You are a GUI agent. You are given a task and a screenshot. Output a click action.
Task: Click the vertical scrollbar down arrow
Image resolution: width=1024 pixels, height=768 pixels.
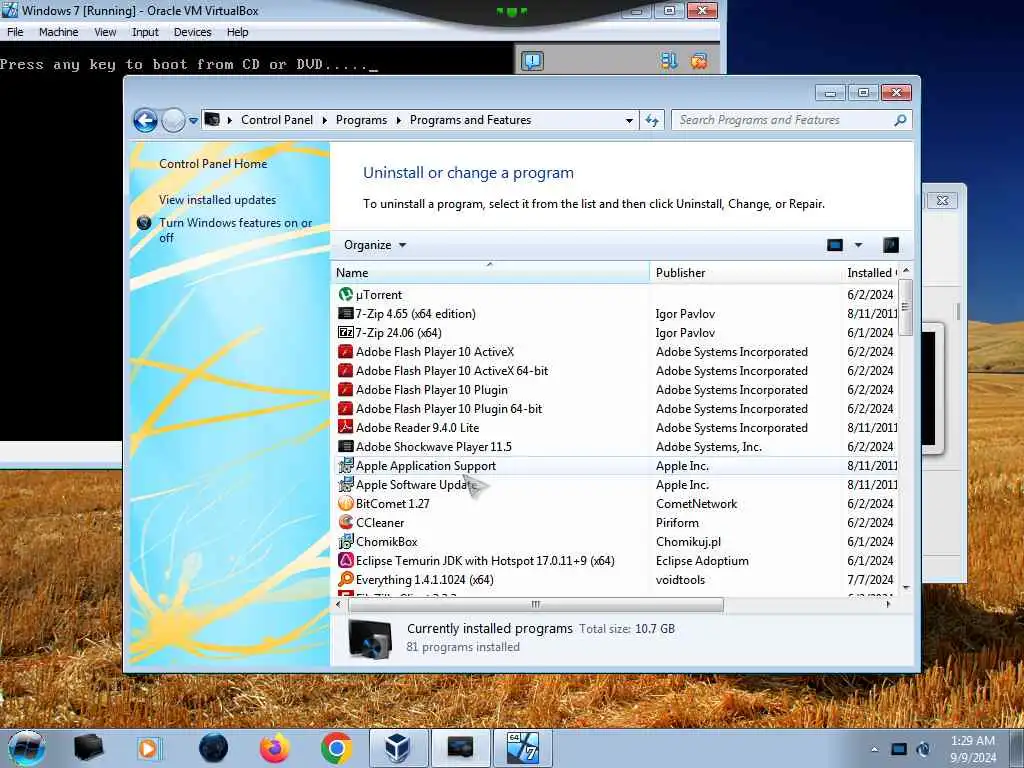tap(906, 588)
